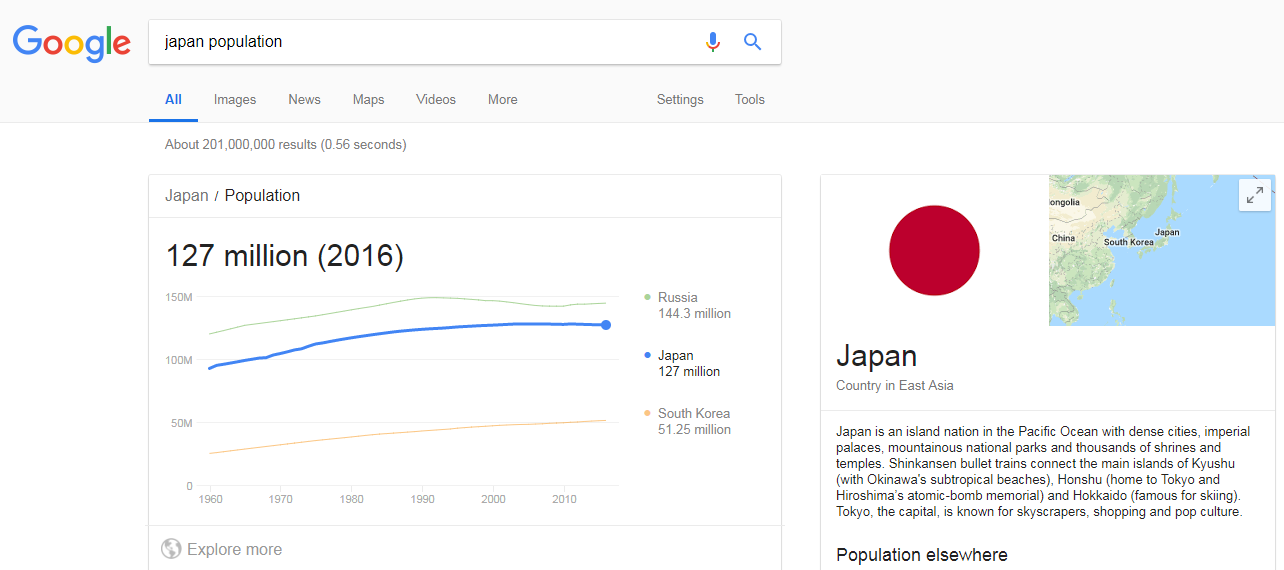
Task: Click the Population elsewhere heading
Action: point(922,555)
